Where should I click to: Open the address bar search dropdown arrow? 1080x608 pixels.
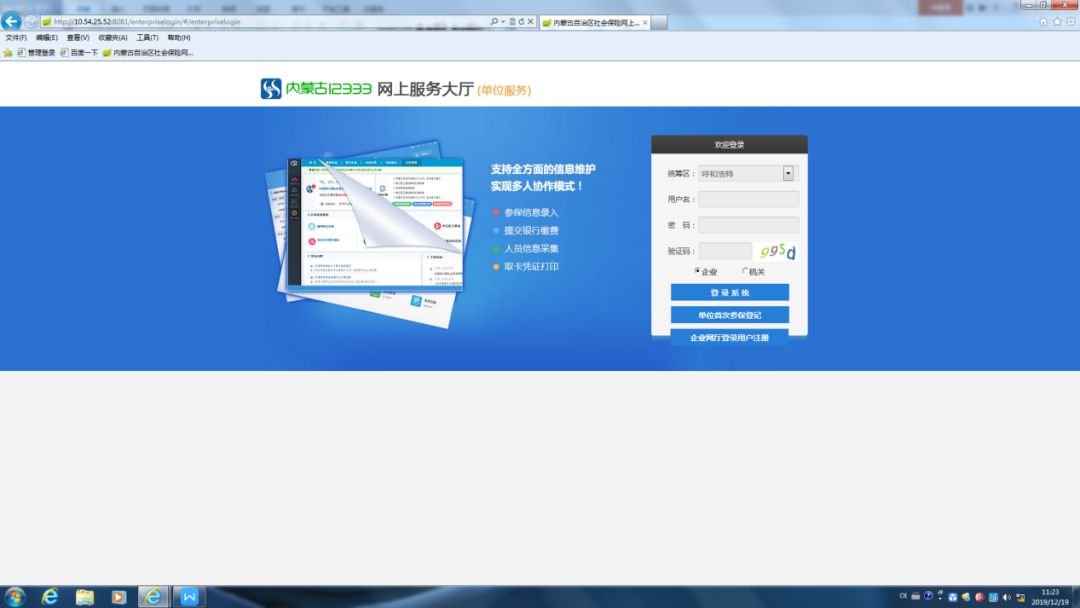pos(502,22)
